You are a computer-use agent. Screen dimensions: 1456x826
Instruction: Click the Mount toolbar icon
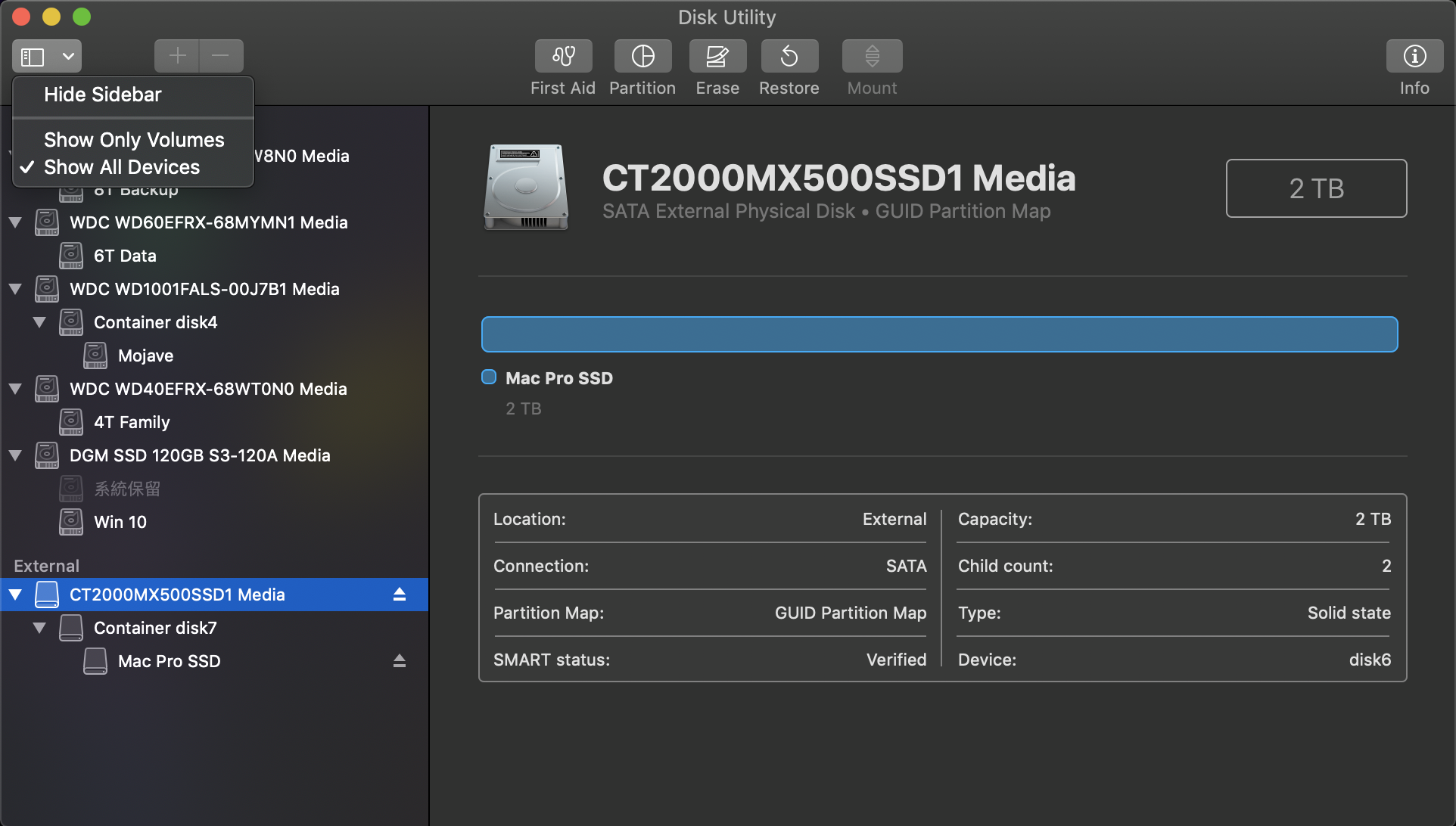[872, 56]
